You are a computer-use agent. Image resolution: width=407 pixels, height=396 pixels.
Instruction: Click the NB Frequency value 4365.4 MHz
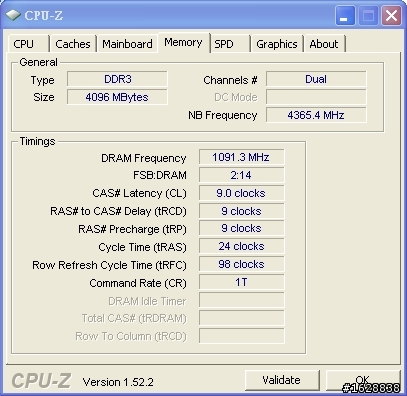click(316, 115)
